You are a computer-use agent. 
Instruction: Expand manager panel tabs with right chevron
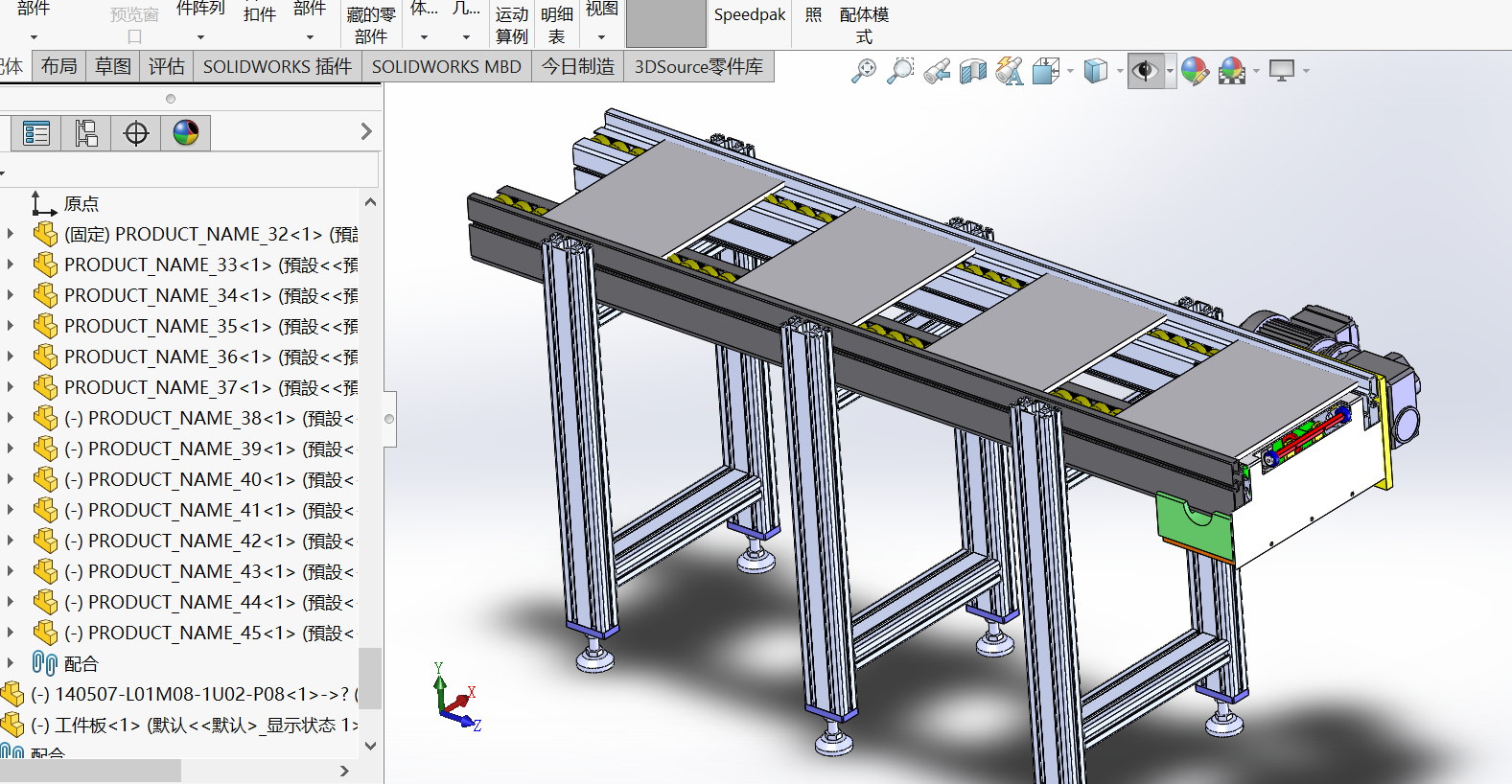pyautogui.click(x=366, y=132)
